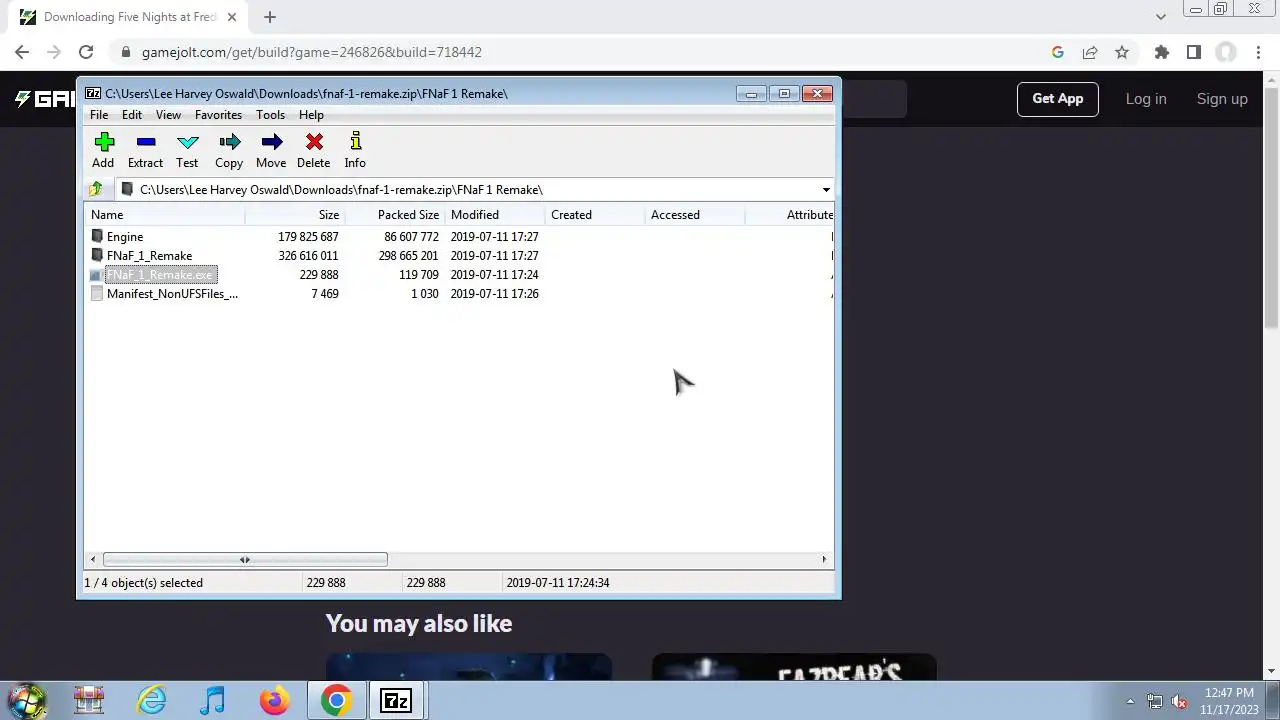Click the taskbar clock
Screen dimensions: 1280x720
point(1229,701)
